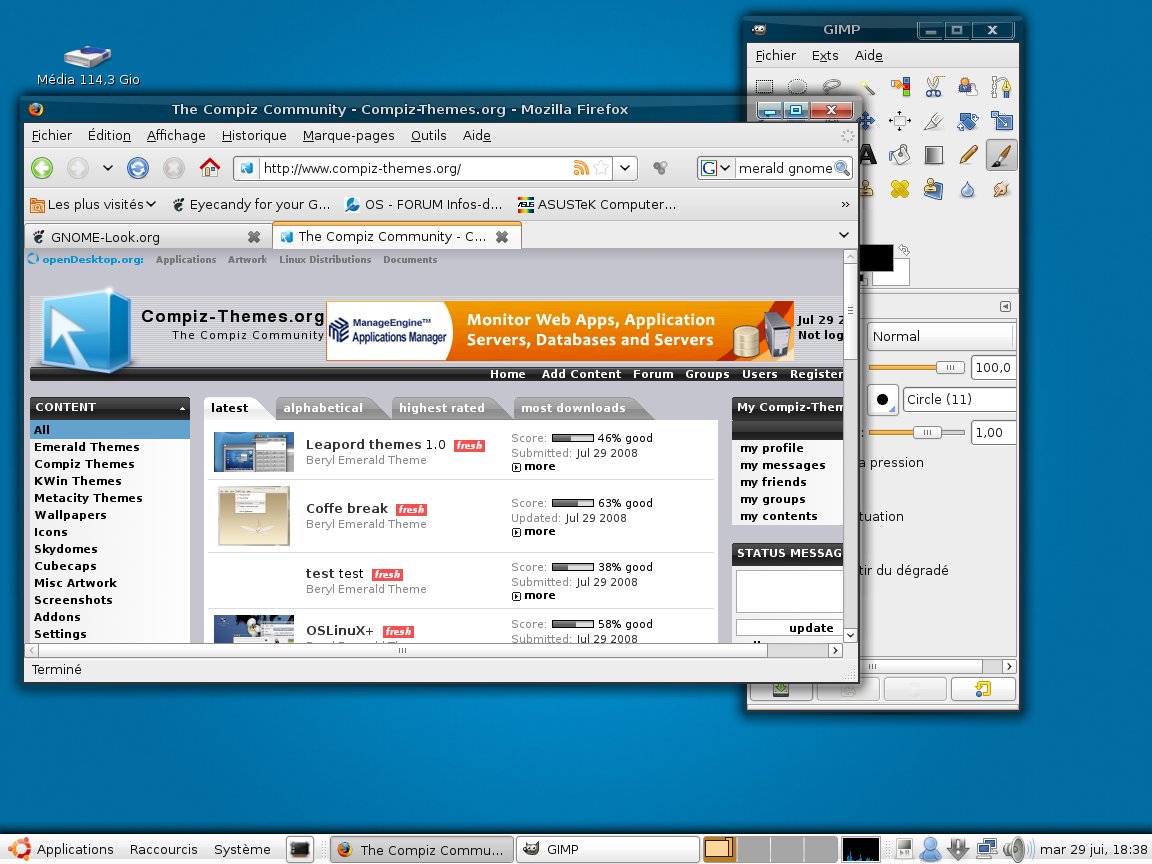The width and height of the screenshot is (1152, 864).
Task: Select the Select by Color tool in GIMP
Action: [900, 87]
